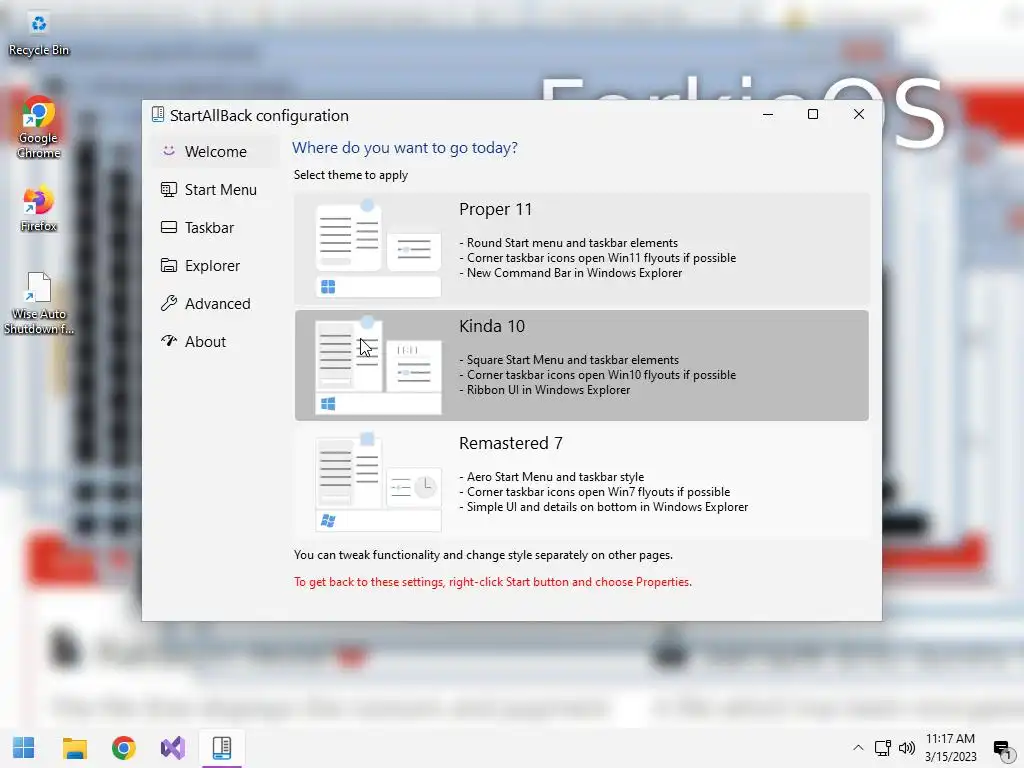1024x768 pixels.
Task: Click 'Where do you want to go today?' heading
Action: (405, 148)
